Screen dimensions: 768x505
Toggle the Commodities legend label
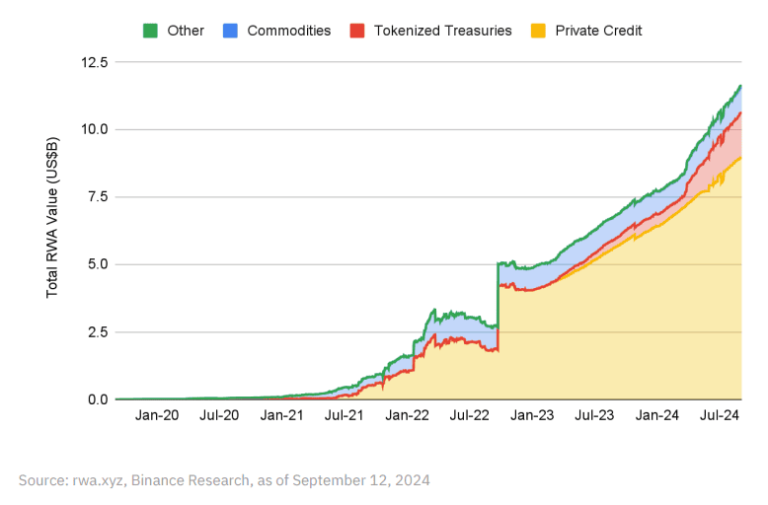[x=289, y=30]
